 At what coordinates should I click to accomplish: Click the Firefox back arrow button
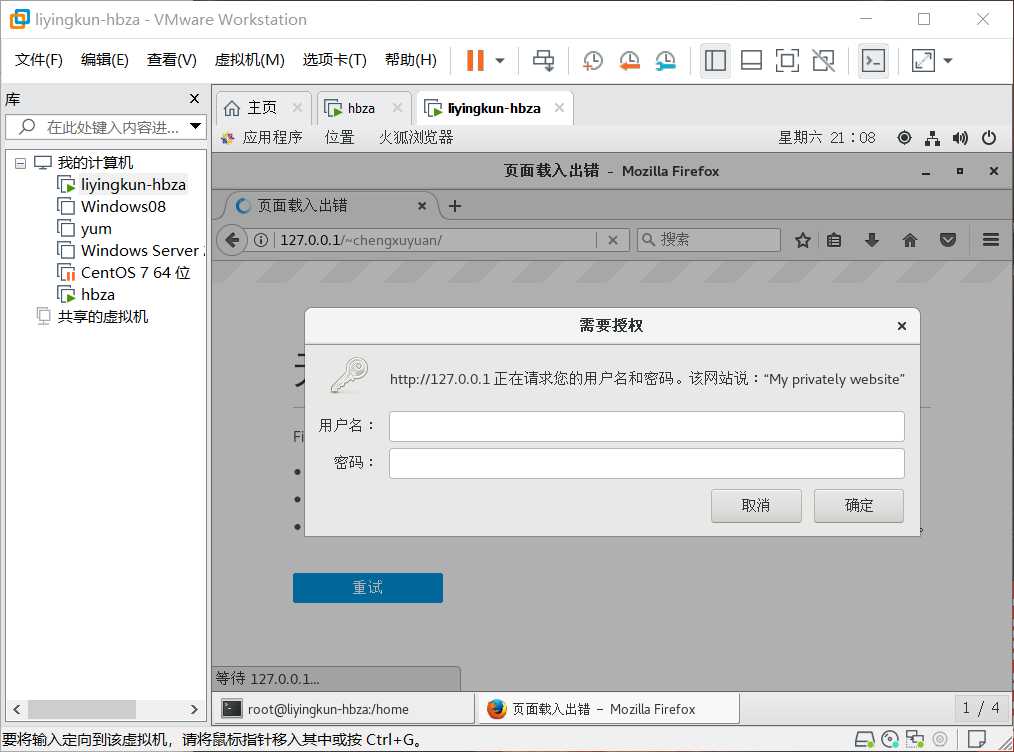[233, 240]
